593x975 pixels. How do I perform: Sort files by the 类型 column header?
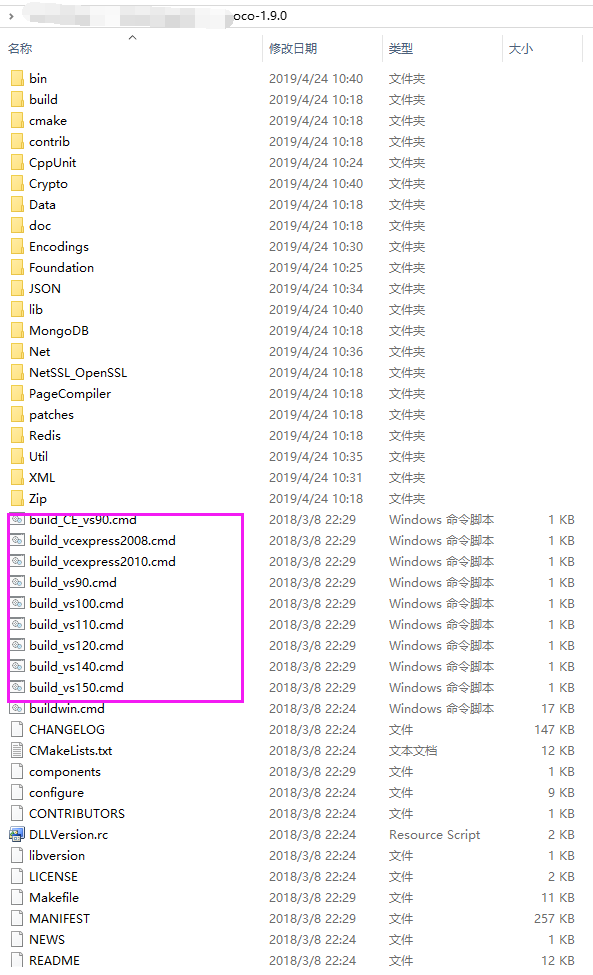(400, 49)
